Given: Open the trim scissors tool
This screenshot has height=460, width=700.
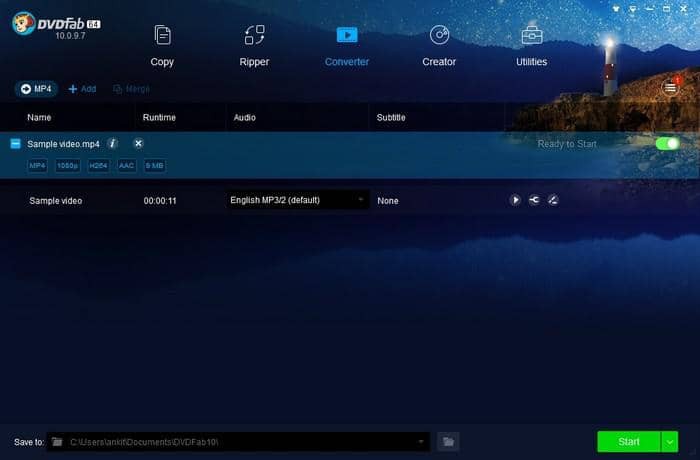Looking at the screenshot, I should [x=534, y=200].
